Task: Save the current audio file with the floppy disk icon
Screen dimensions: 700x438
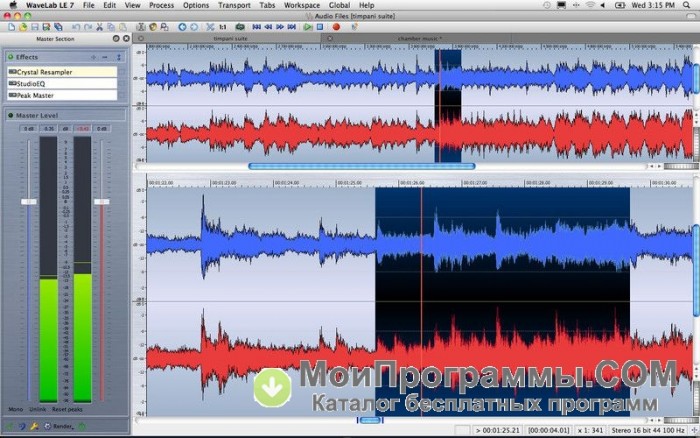Action: tap(35, 27)
